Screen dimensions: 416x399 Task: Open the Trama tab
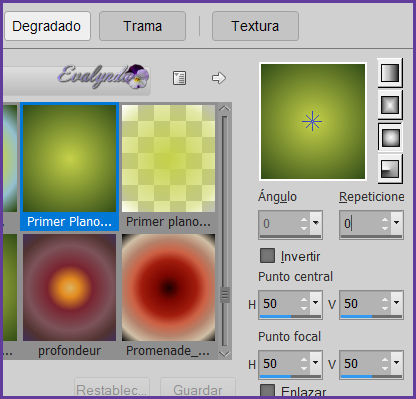142,26
